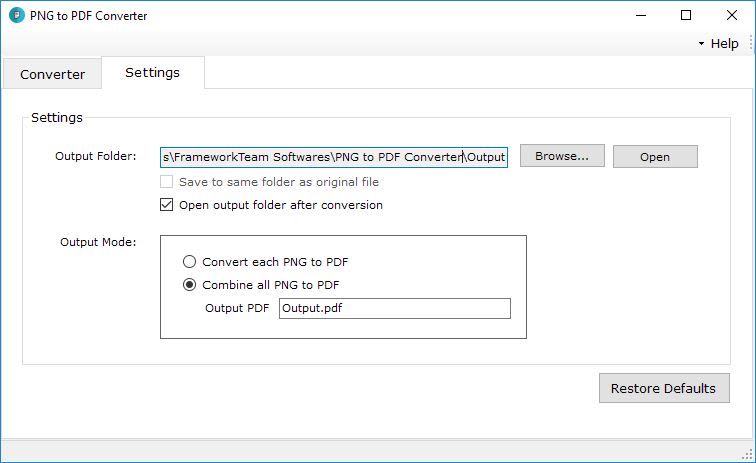This screenshot has height=463, width=756.
Task: Select Convert each PNG to PDF option
Action: (x=189, y=262)
